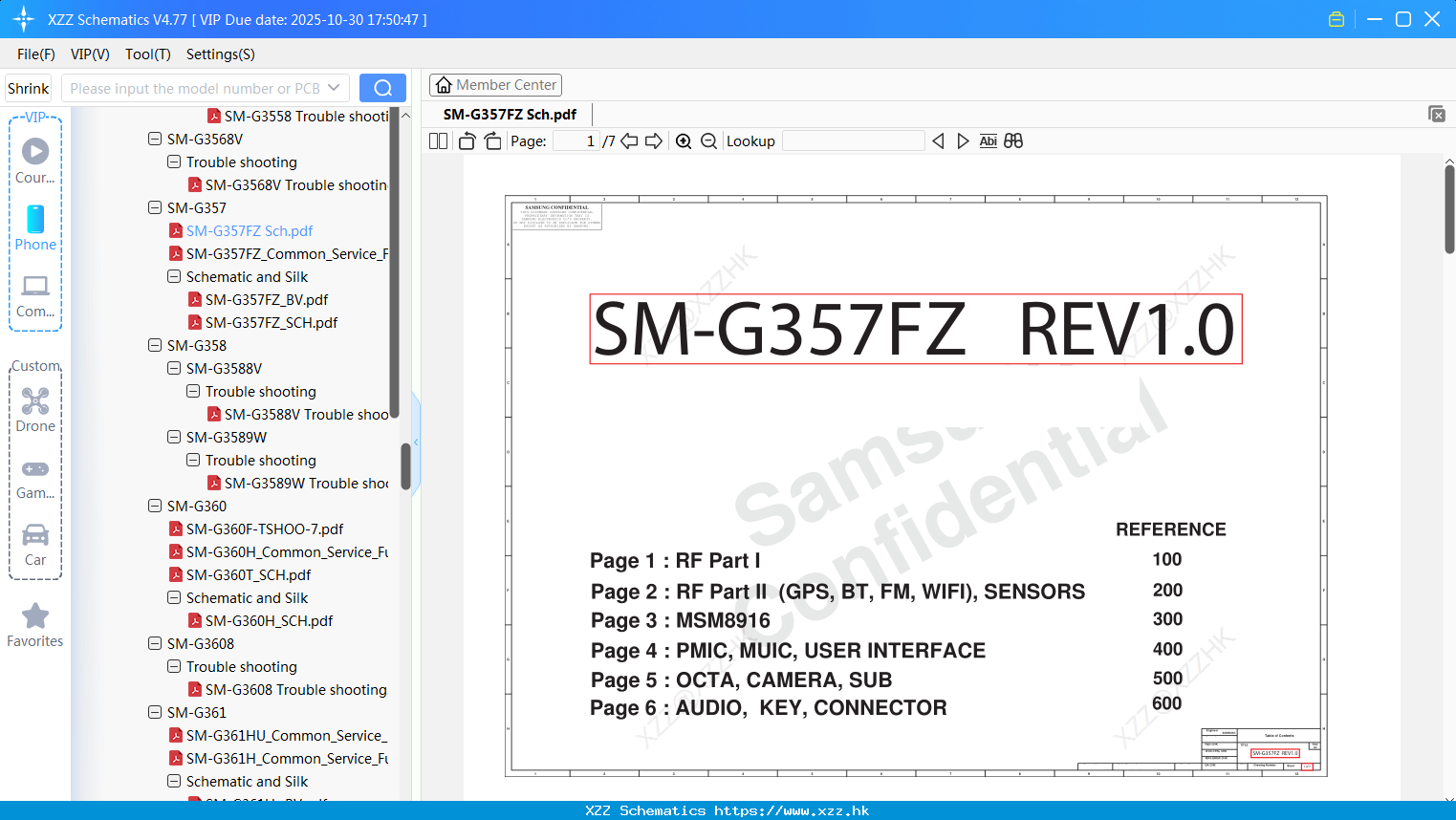
Task: Select the Computer category icon
Action: tap(35, 295)
